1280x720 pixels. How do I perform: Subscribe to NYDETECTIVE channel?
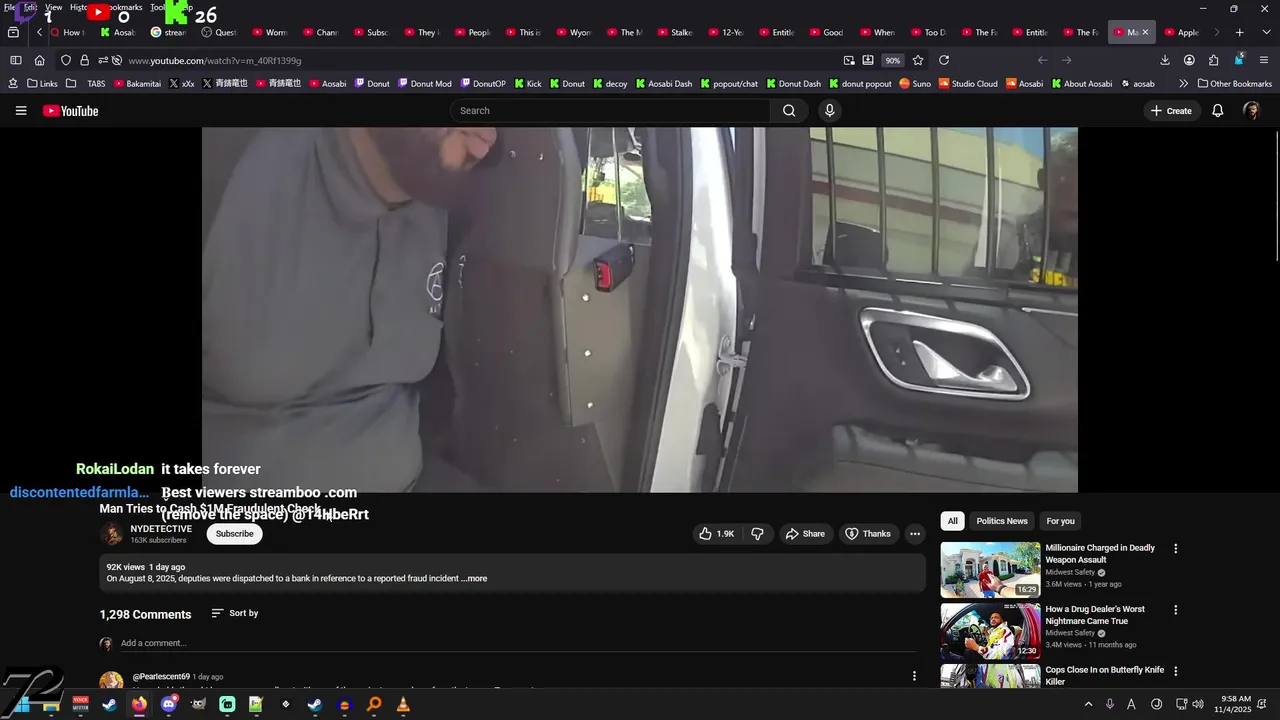(x=235, y=534)
